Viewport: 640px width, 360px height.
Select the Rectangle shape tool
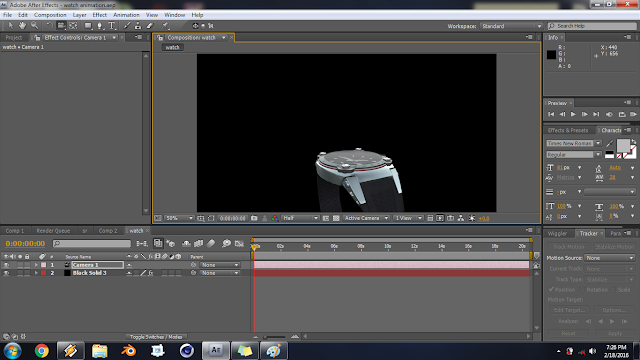pyautogui.click(x=88, y=26)
